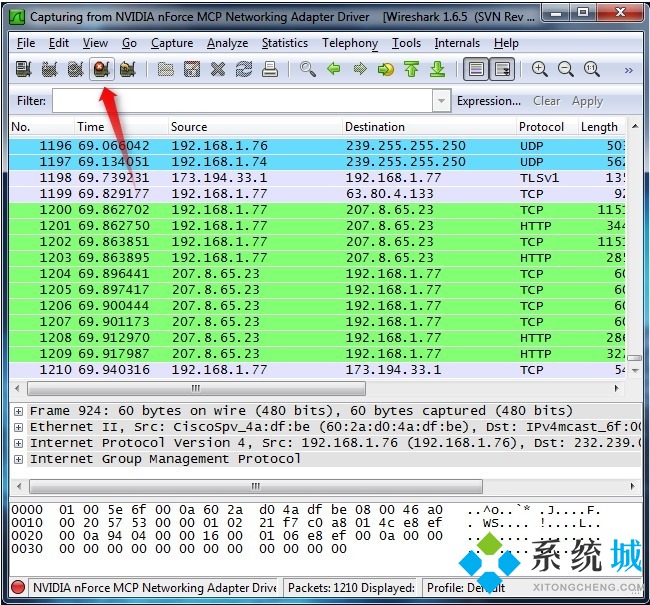Close this capture file X icon
The width and height of the screenshot is (650, 605).
click(x=218, y=69)
